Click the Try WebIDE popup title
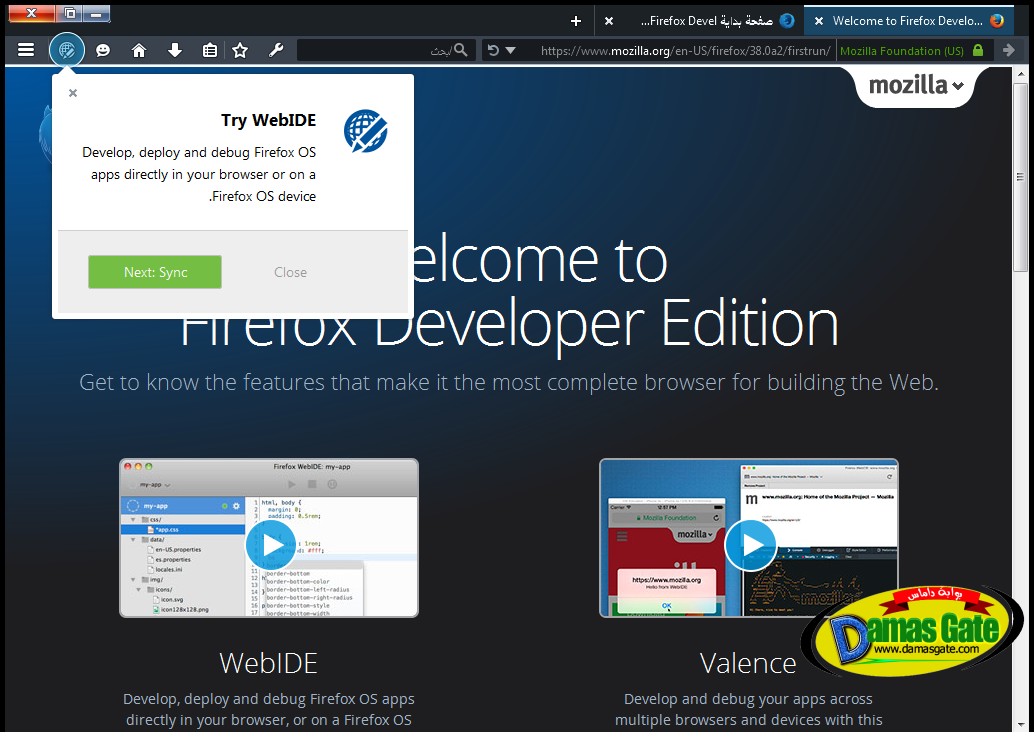1034x732 pixels. pyautogui.click(x=268, y=120)
